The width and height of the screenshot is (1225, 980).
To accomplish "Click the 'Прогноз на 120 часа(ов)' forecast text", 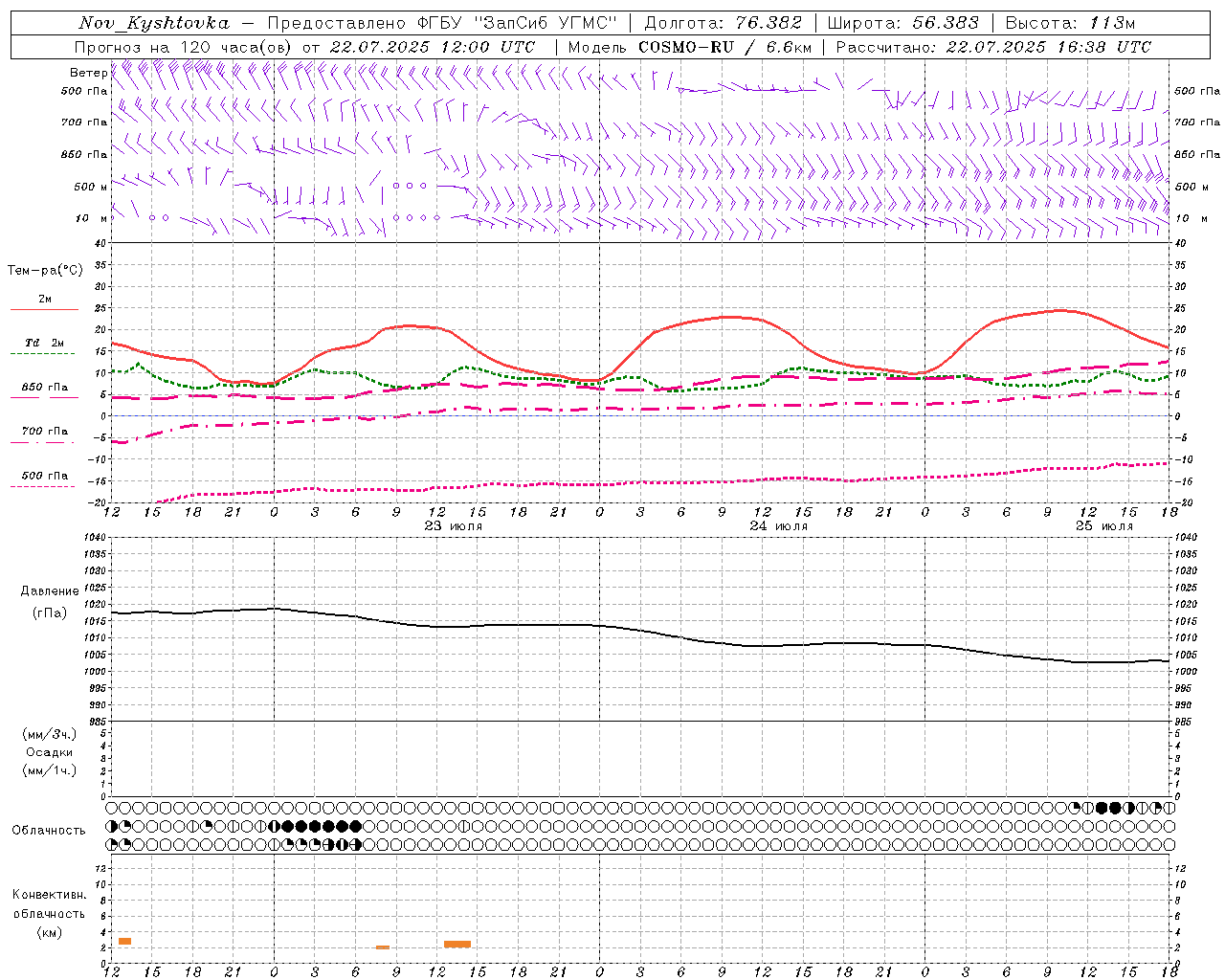I will coord(184,47).
